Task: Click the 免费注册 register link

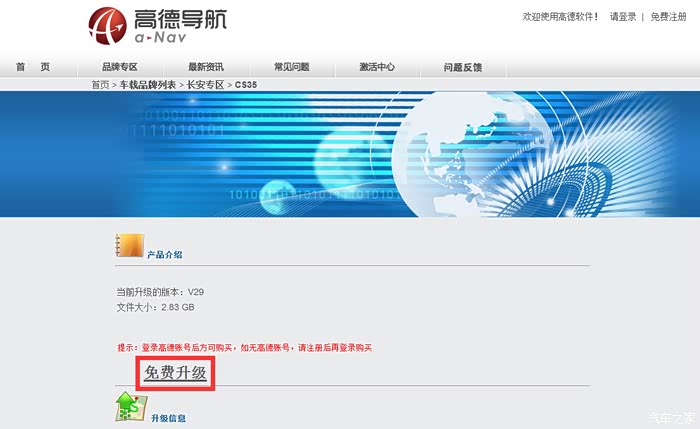Action: (x=668, y=17)
